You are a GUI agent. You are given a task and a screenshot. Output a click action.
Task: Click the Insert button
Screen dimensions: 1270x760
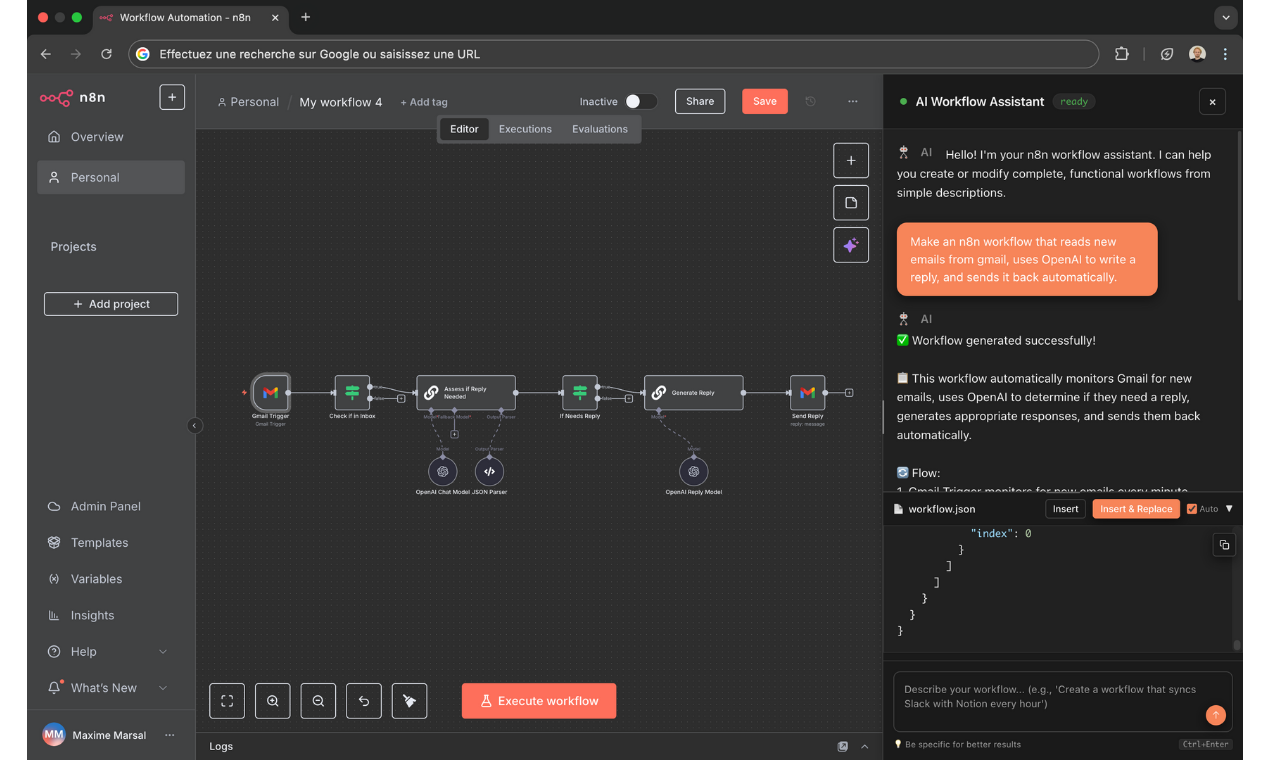coord(1066,509)
